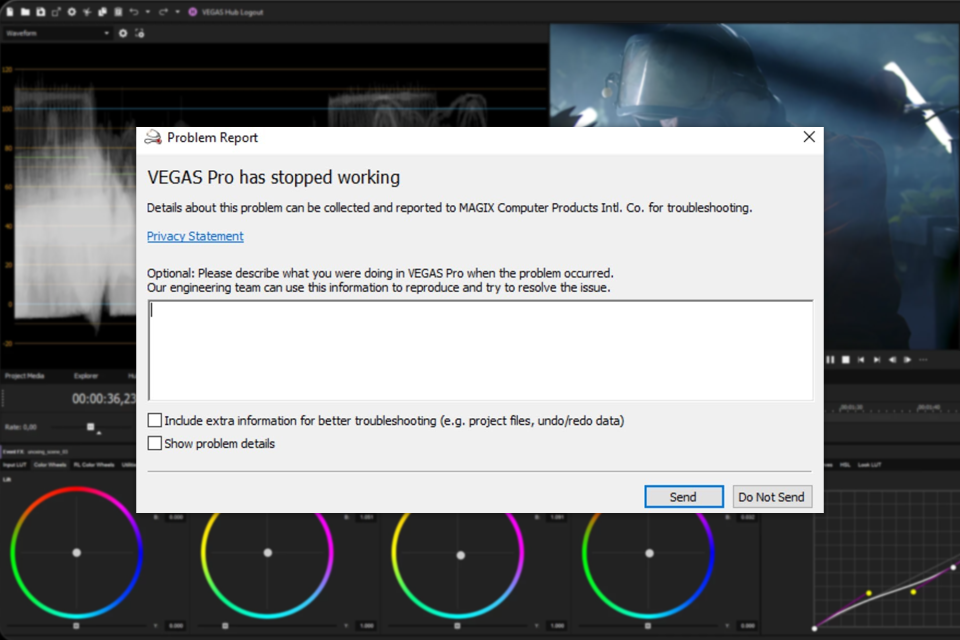This screenshot has width=960, height=640.
Task: Switch to the Explorer tab
Action: click(x=86, y=375)
